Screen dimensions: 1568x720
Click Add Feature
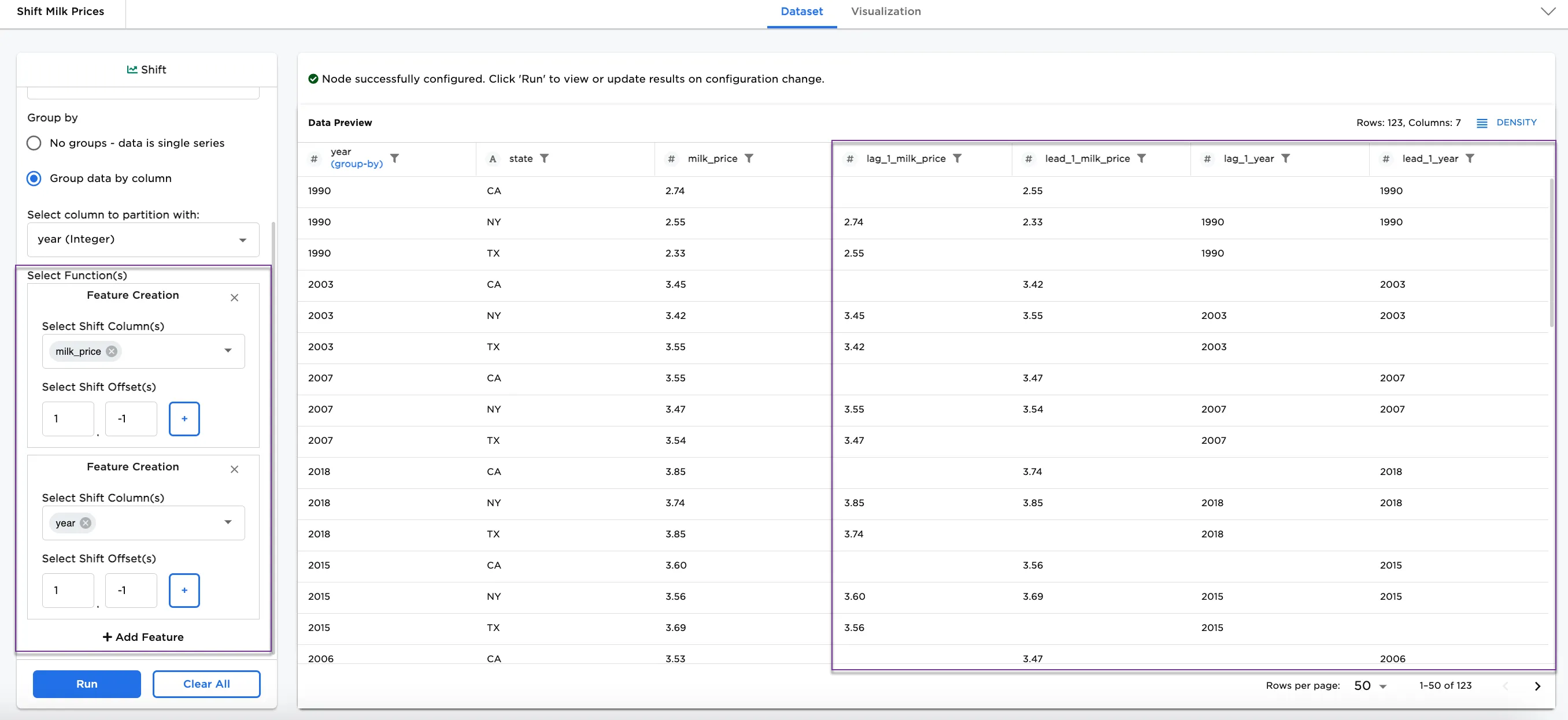coord(143,637)
